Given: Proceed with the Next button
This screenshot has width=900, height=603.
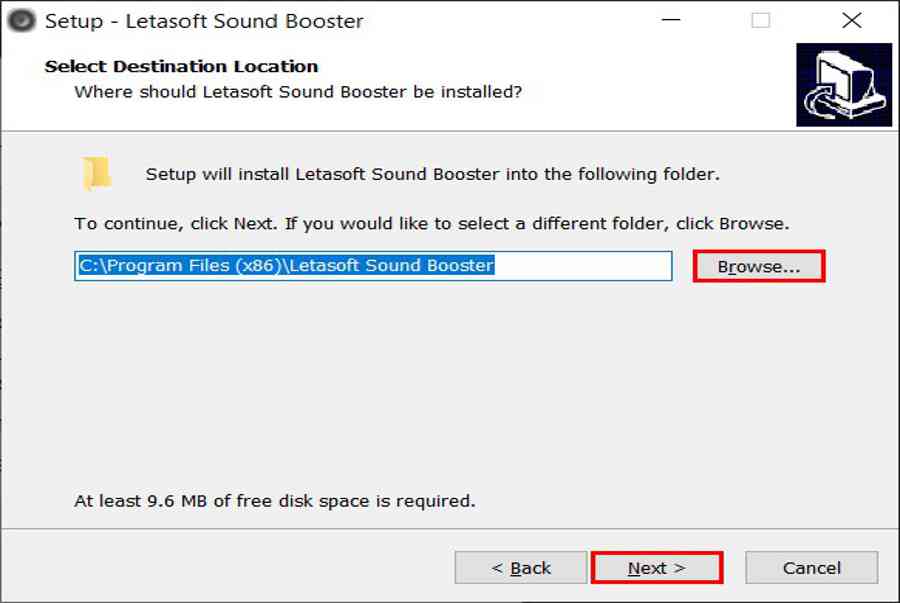Looking at the screenshot, I should point(656,568).
